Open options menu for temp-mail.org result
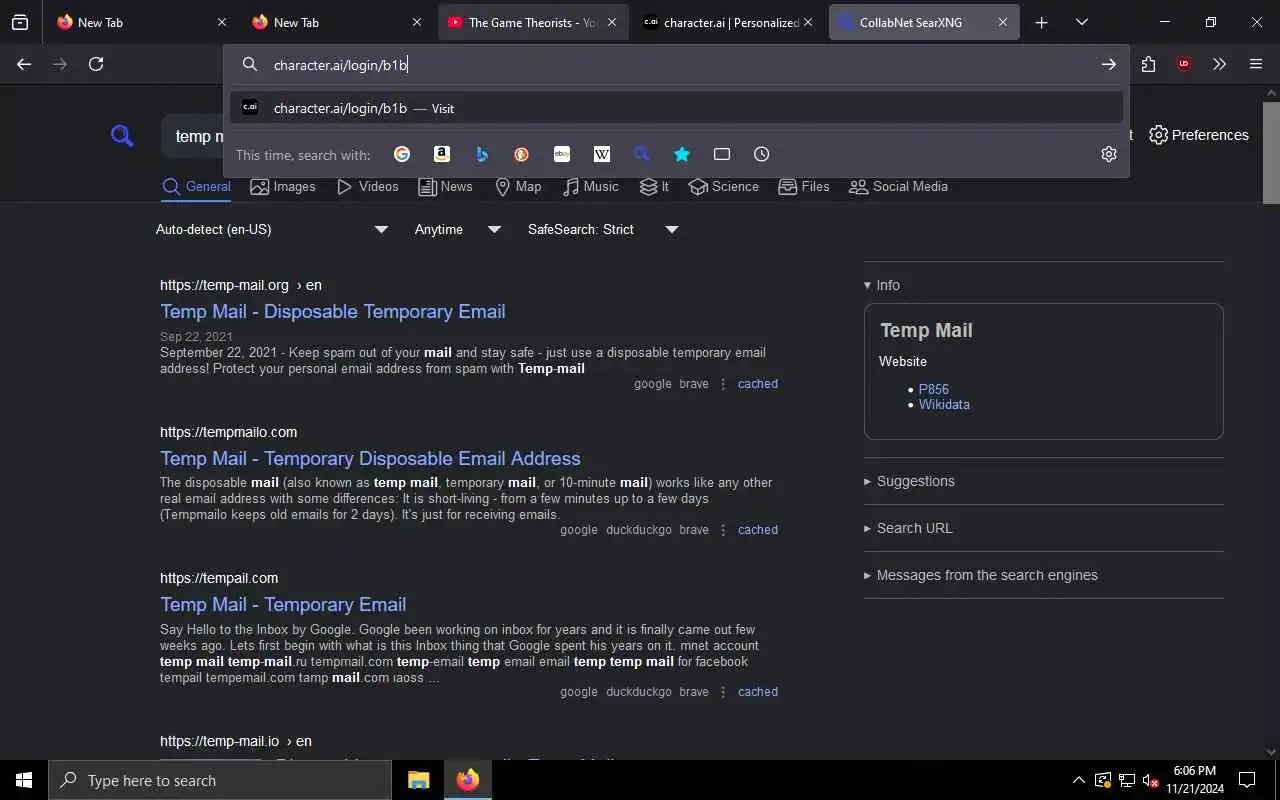Screen dimensions: 1280x800 click(723, 384)
